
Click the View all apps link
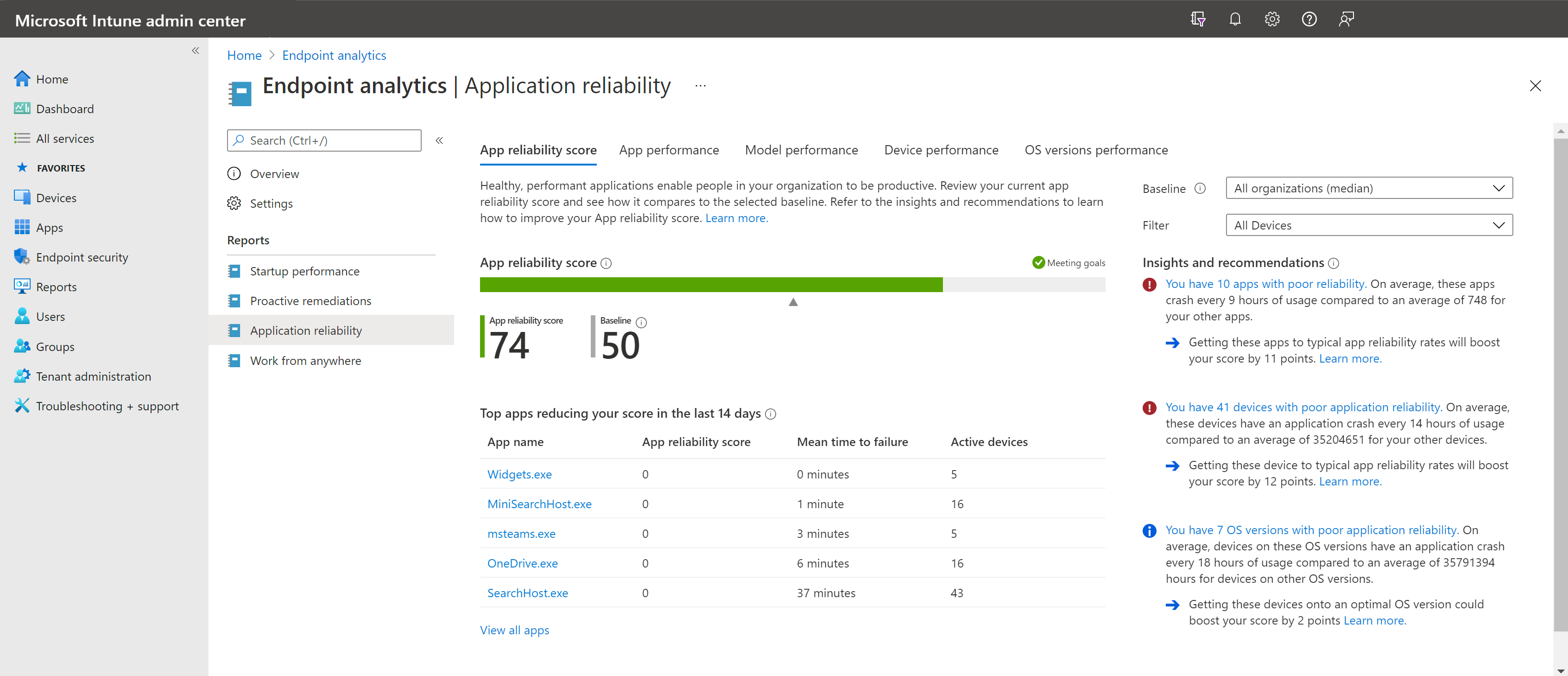[514, 630]
